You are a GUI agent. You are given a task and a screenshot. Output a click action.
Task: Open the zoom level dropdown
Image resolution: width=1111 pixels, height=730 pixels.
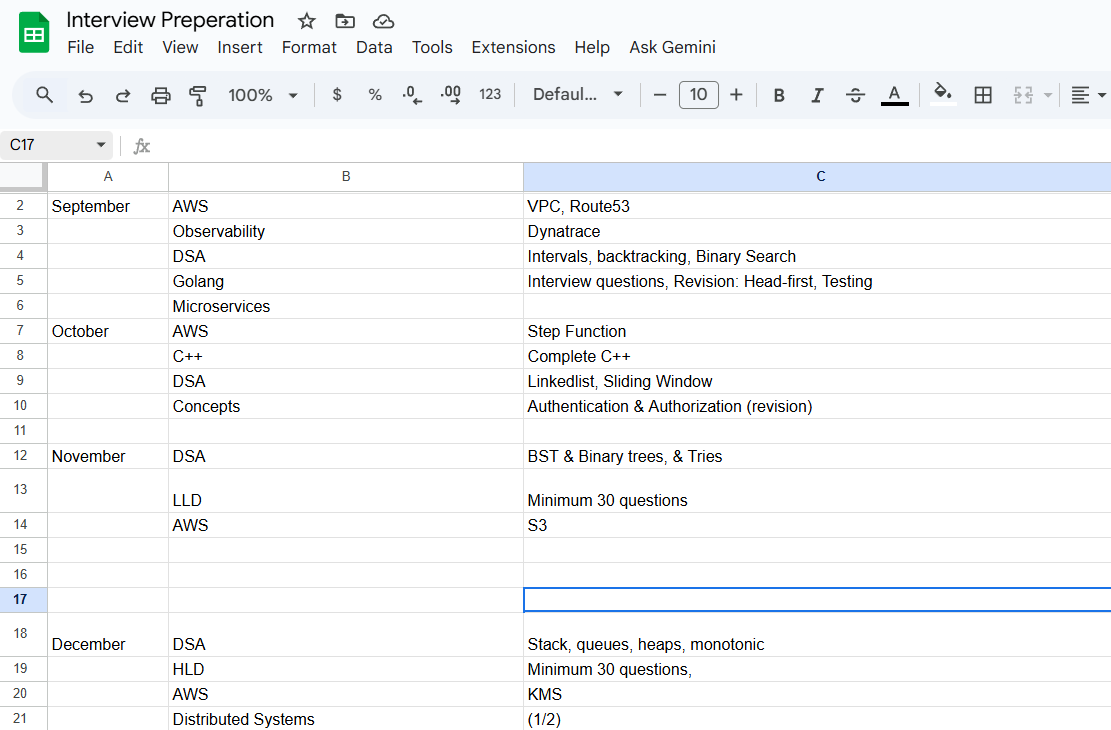[x=262, y=95]
